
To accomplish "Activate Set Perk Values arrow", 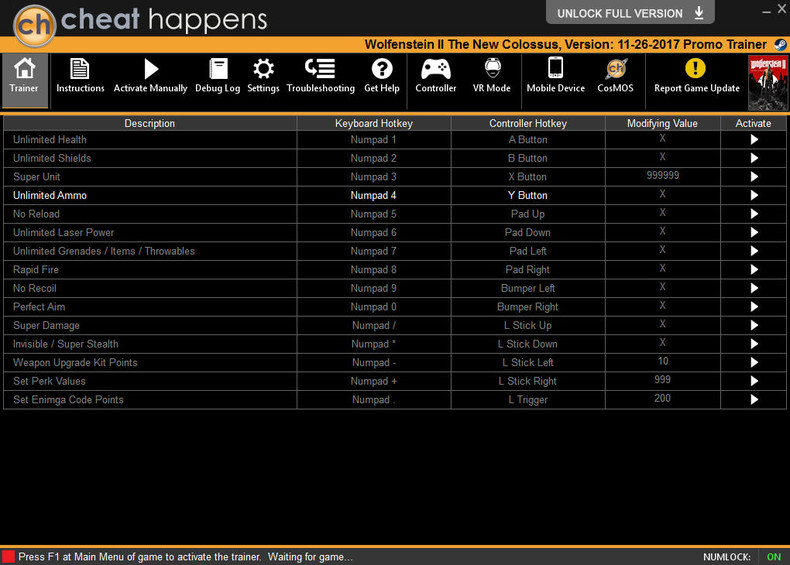I will pos(754,381).
